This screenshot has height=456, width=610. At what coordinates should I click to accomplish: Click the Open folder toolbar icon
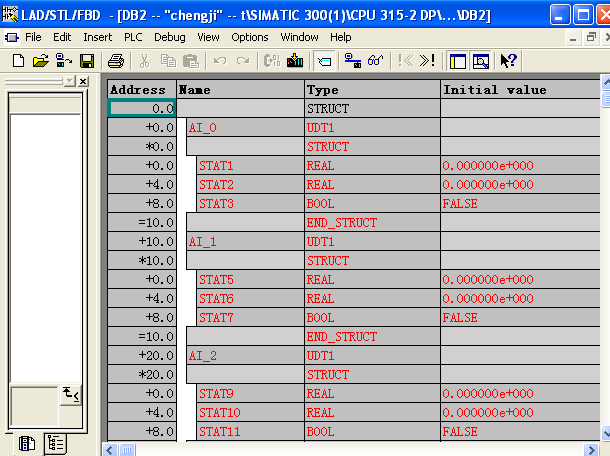pos(40,61)
